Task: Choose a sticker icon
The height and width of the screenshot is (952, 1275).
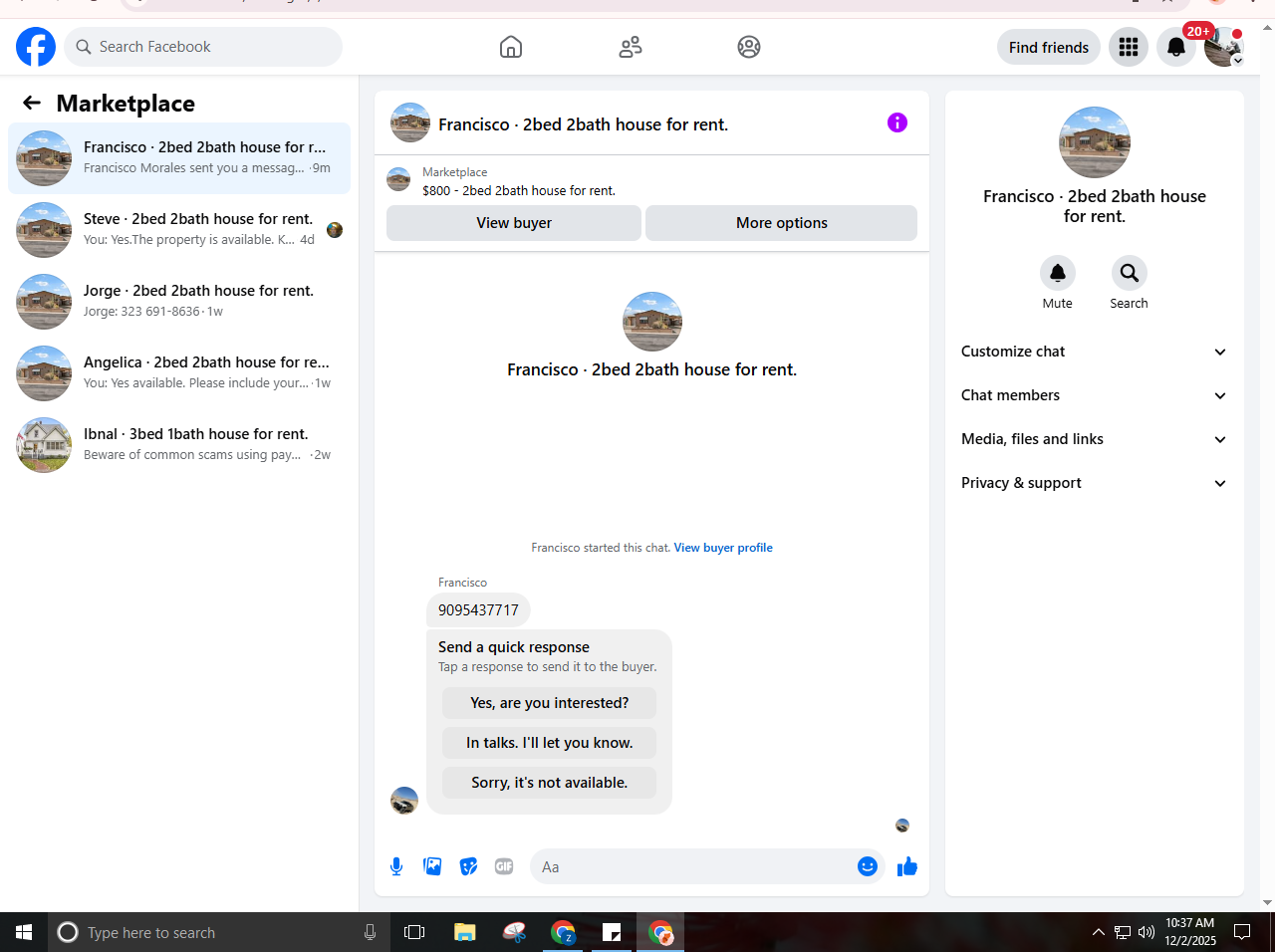Action: 468,866
